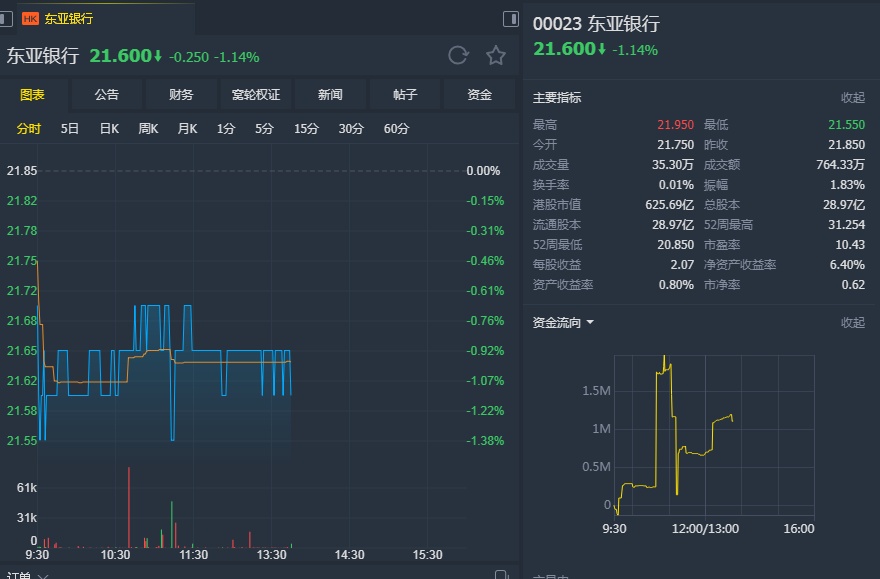This screenshot has width=880, height=579.
Task: Click the 换手率 value 0.01%
Action: (676, 185)
